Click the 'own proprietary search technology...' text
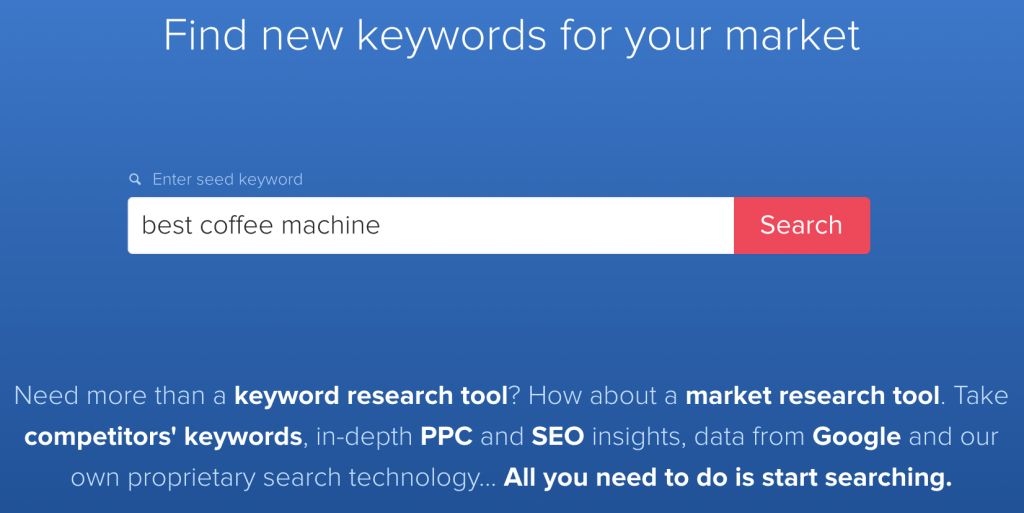1024x513 pixels. [x=283, y=478]
